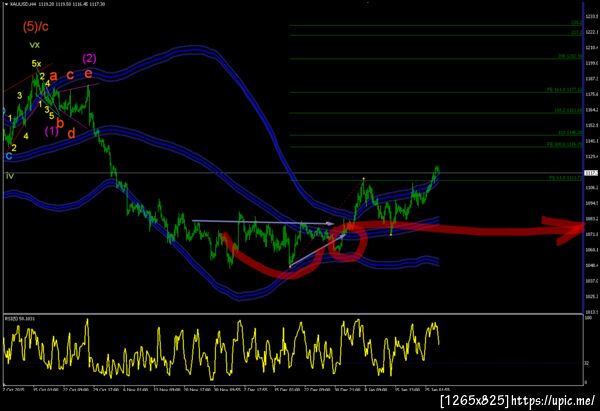
Task: Select the orange letter b label
Action: pyautogui.click(x=60, y=123)
